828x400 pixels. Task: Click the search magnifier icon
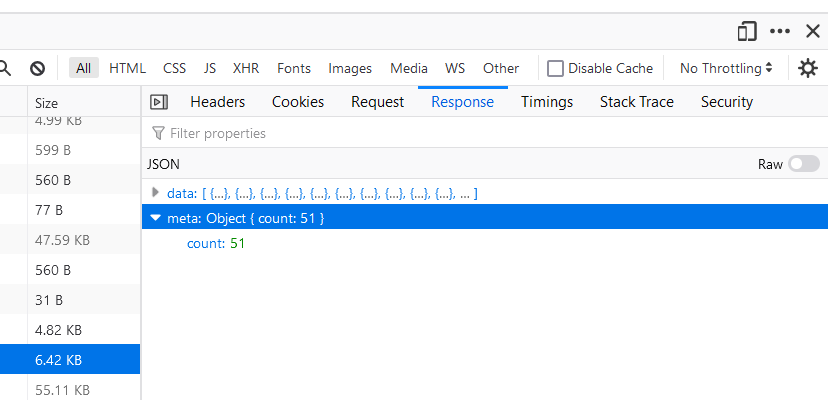click(5, 68)
